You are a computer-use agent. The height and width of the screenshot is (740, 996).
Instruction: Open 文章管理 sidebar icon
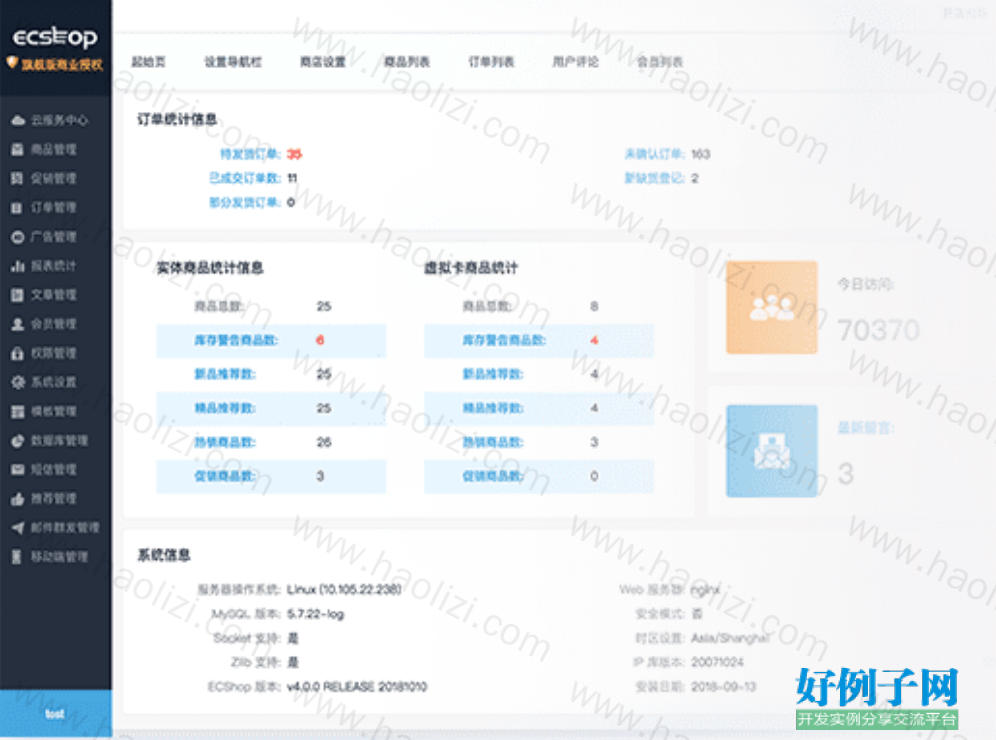pos(18,295)
